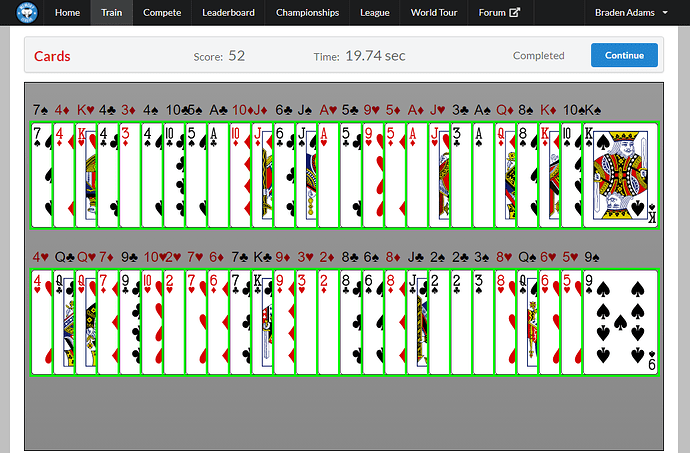The height and width of the screenshot is (453, 690).
Task: Switch to the Train section
Action: (x=111, y=13)
